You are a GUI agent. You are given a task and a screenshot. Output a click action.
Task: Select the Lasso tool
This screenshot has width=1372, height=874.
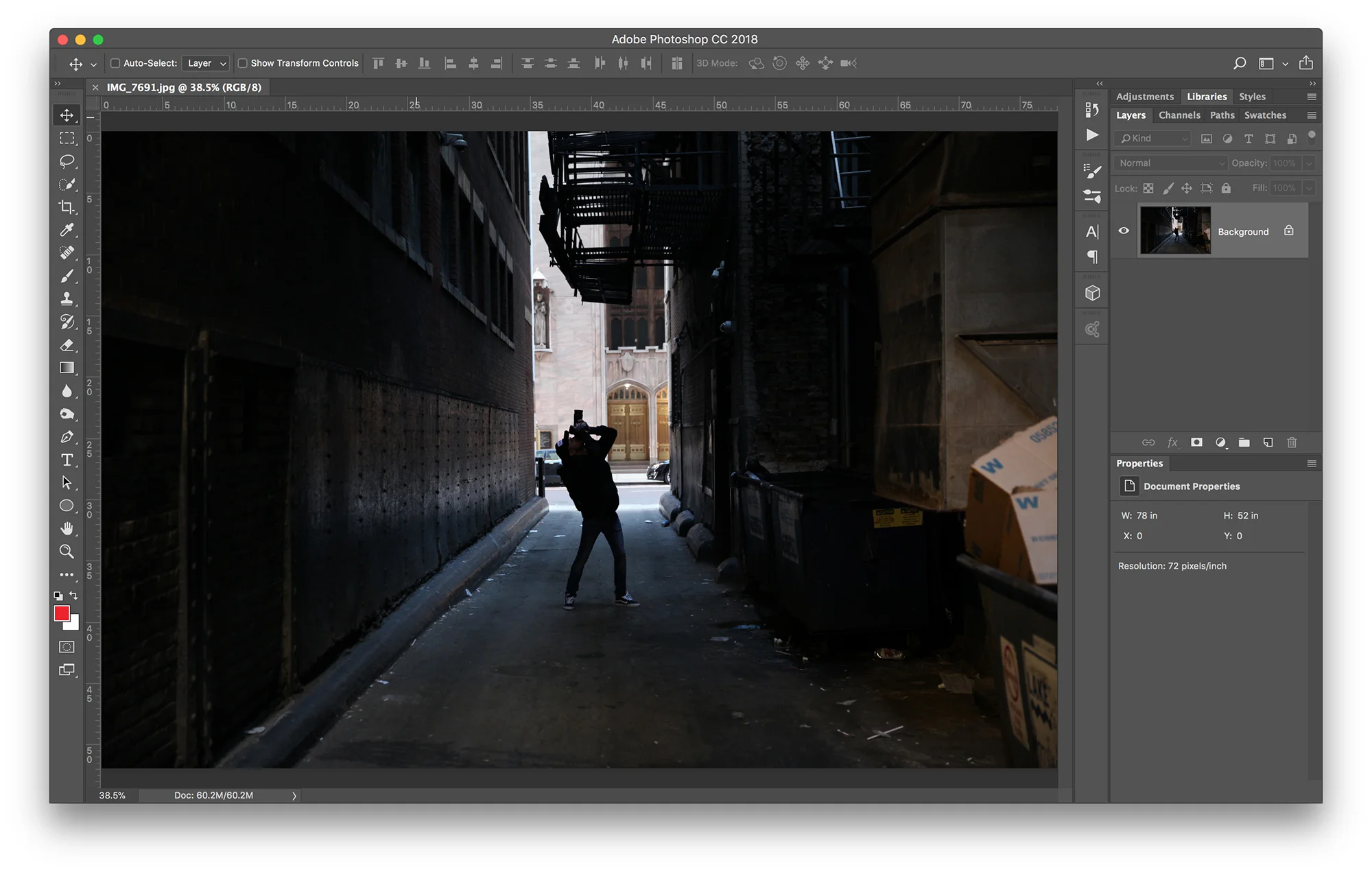tap(67, 161)
